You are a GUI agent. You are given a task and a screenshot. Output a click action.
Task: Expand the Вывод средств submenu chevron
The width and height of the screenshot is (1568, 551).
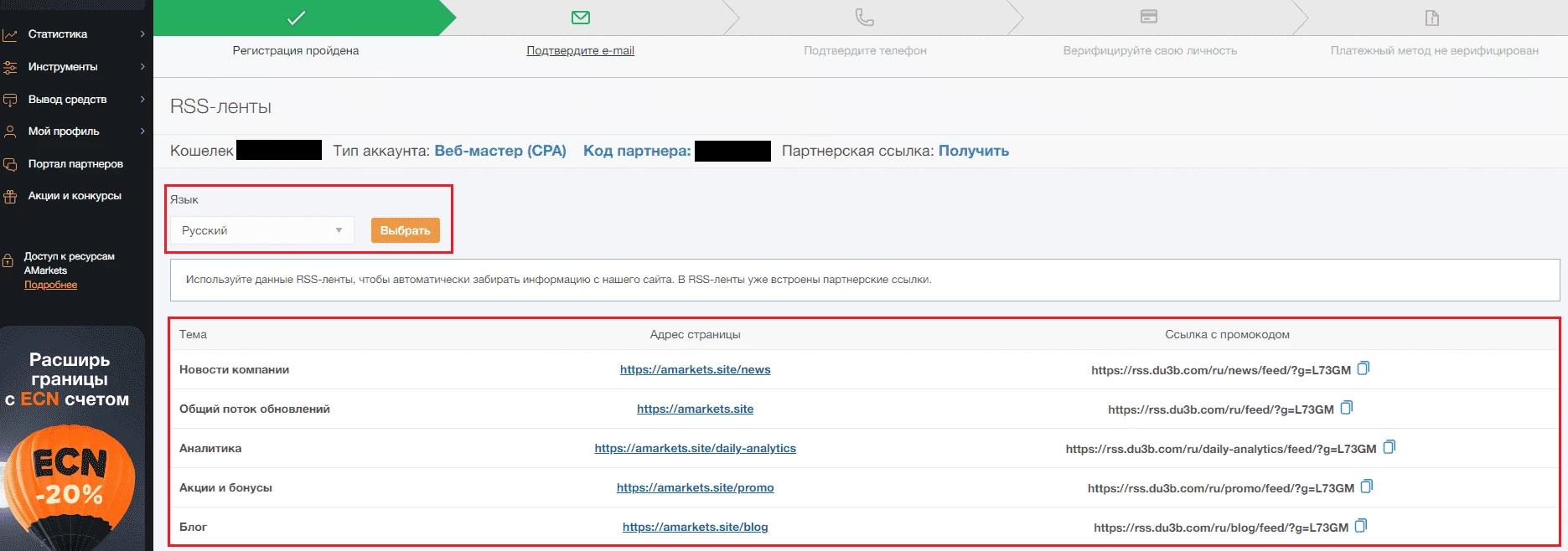click(142, 100)
